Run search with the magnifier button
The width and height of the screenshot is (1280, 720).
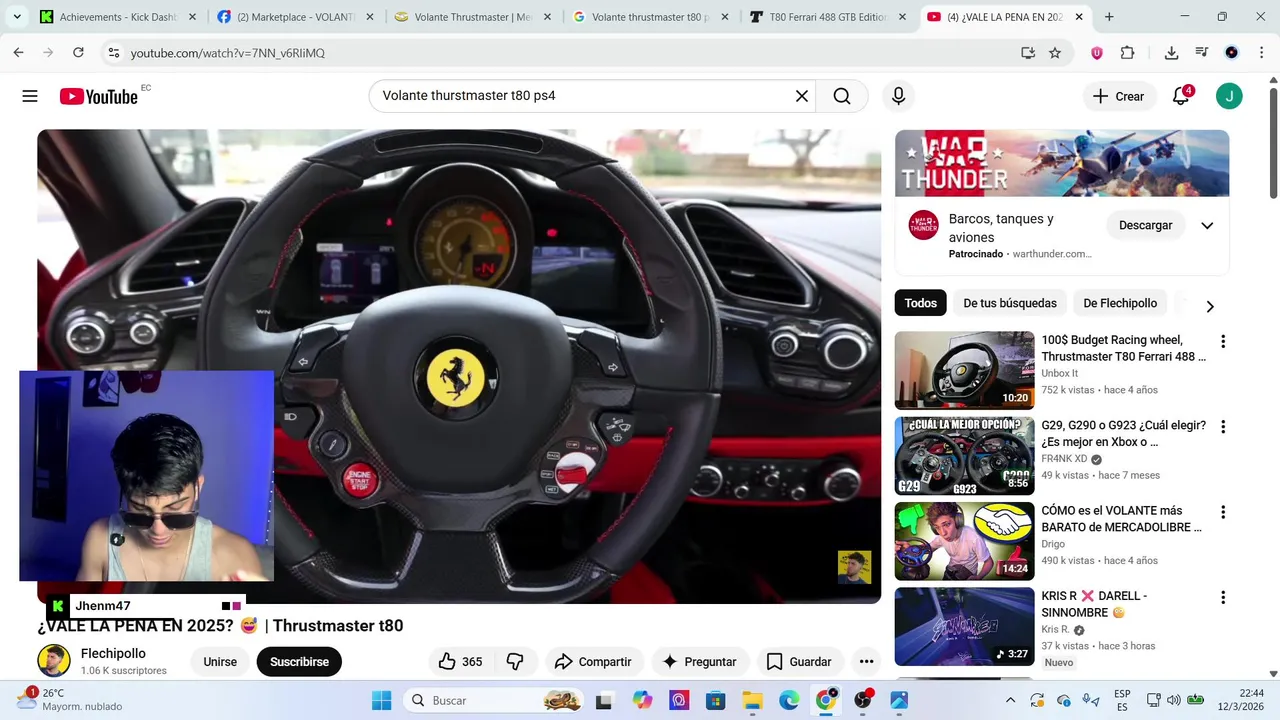click(x=842, y=96)
